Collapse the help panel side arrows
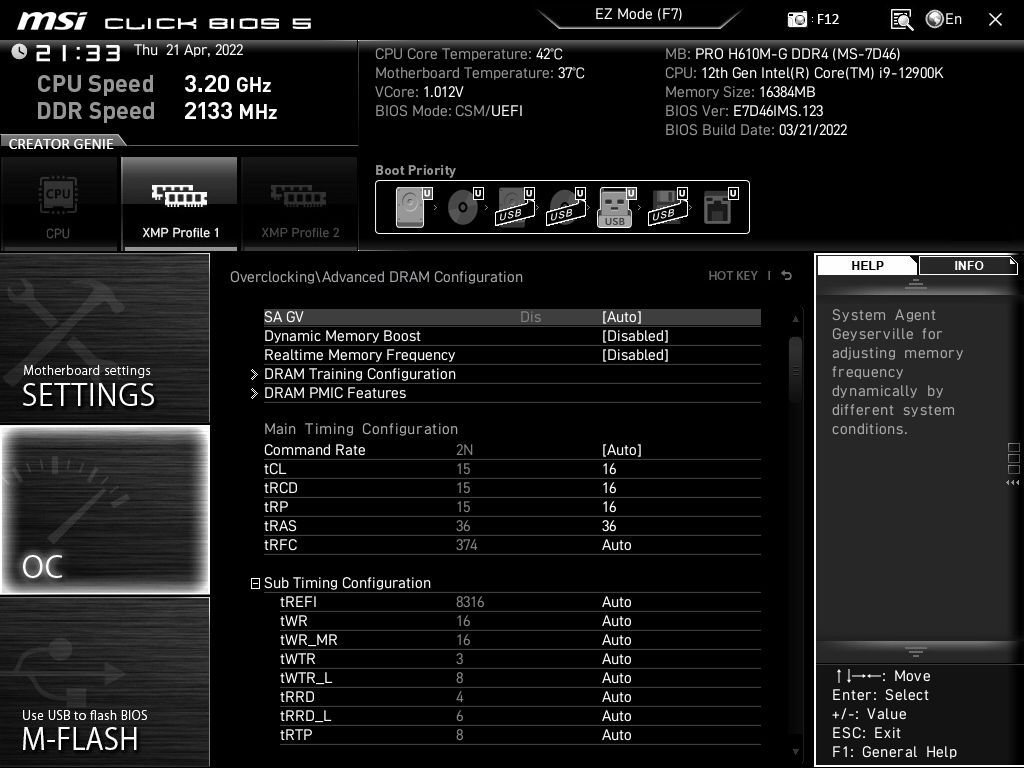The width and height of the screenshot is (1024, 768). pos(1012,483)
